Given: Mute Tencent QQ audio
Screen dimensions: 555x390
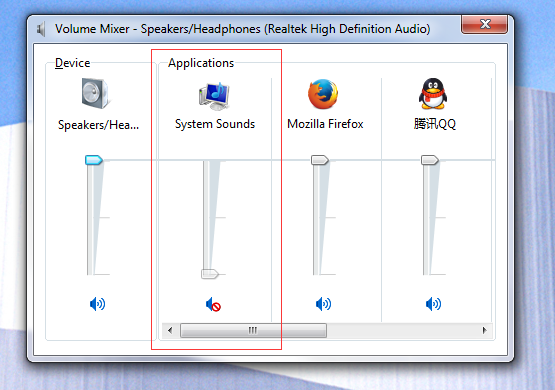Looking at the screenshot, I should tap(433, 304).
